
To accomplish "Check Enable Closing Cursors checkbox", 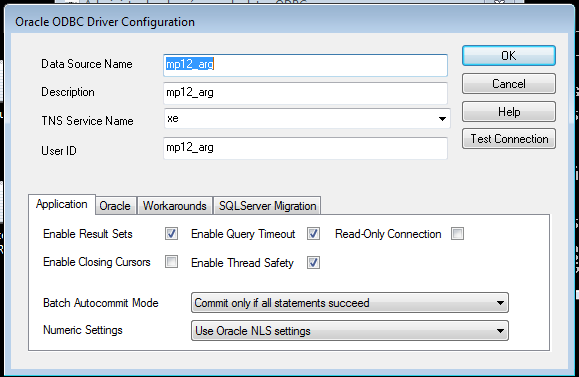I will 171,262.
